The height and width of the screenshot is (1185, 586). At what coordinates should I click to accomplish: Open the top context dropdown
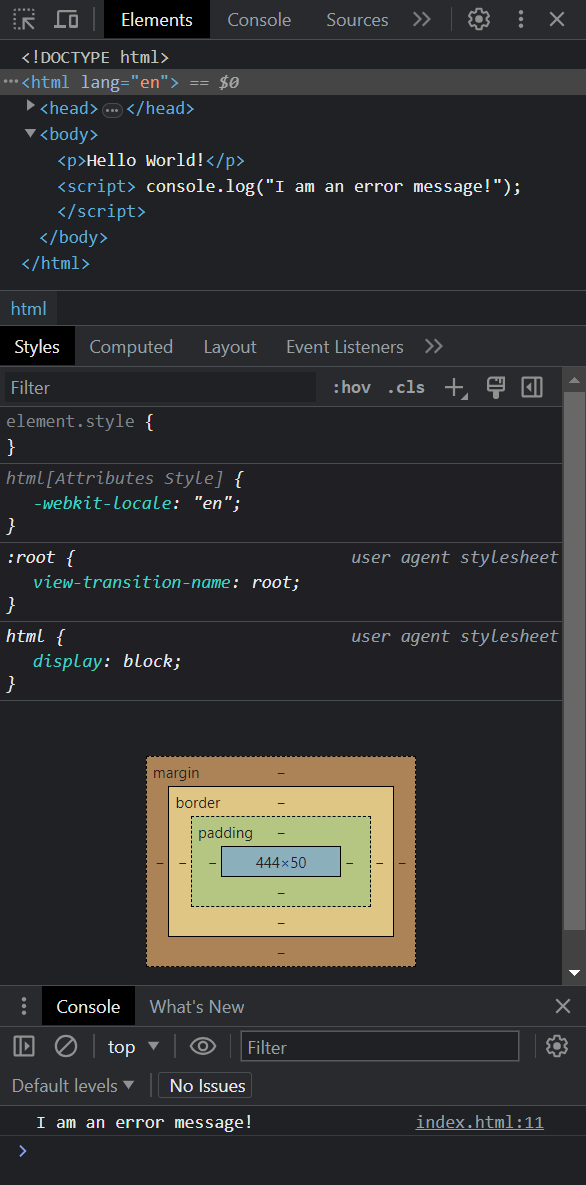point(134,1047)
